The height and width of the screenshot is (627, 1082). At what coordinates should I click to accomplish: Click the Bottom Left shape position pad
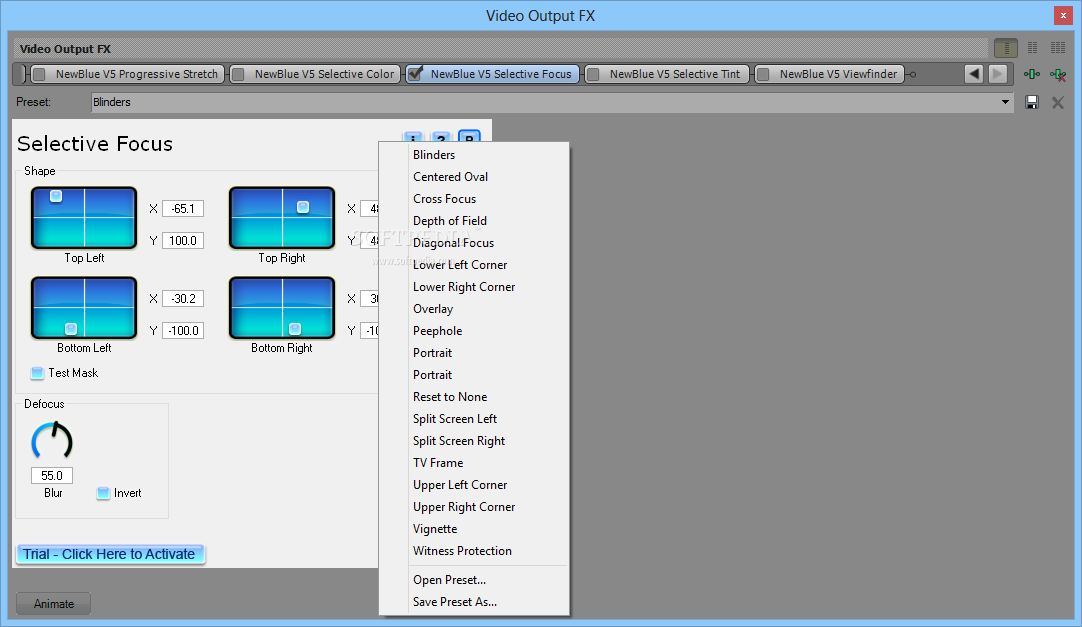(84, 308)
